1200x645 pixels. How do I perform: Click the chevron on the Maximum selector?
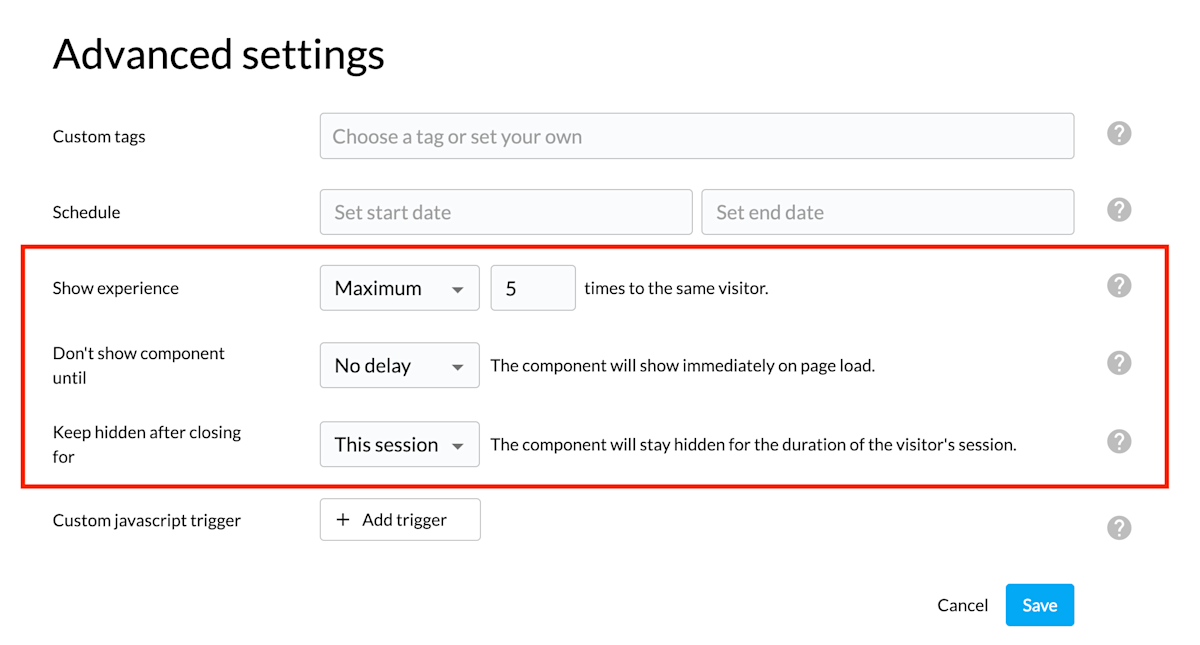(x=459, y=287)
